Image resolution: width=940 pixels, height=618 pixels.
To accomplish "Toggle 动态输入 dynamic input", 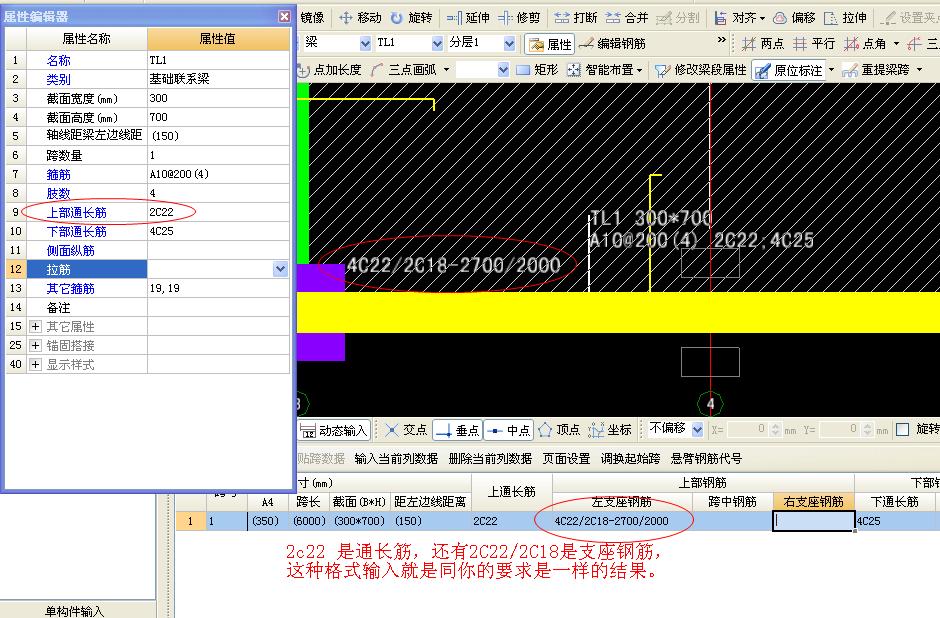I will (x=333, y=430).
